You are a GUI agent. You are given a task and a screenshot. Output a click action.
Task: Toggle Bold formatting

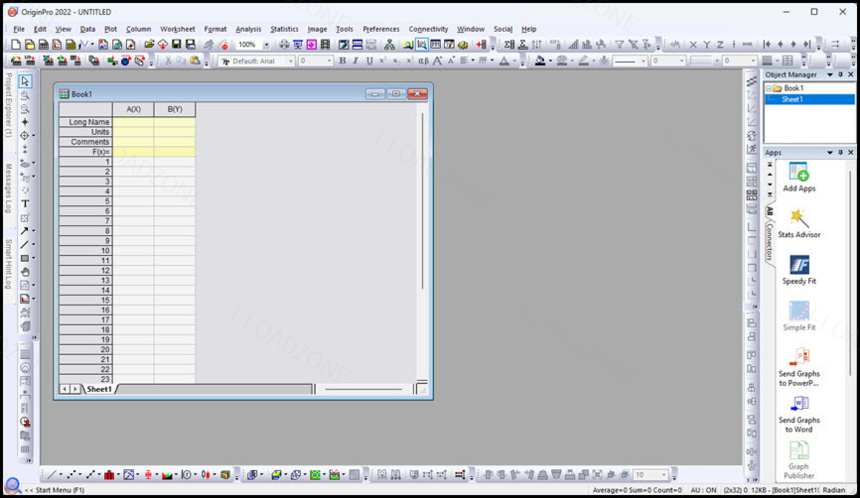tap(342, 61)
